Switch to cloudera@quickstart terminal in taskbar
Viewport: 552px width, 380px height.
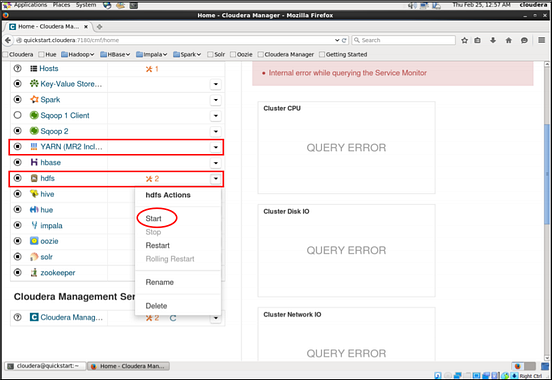[x=45, y=366]
